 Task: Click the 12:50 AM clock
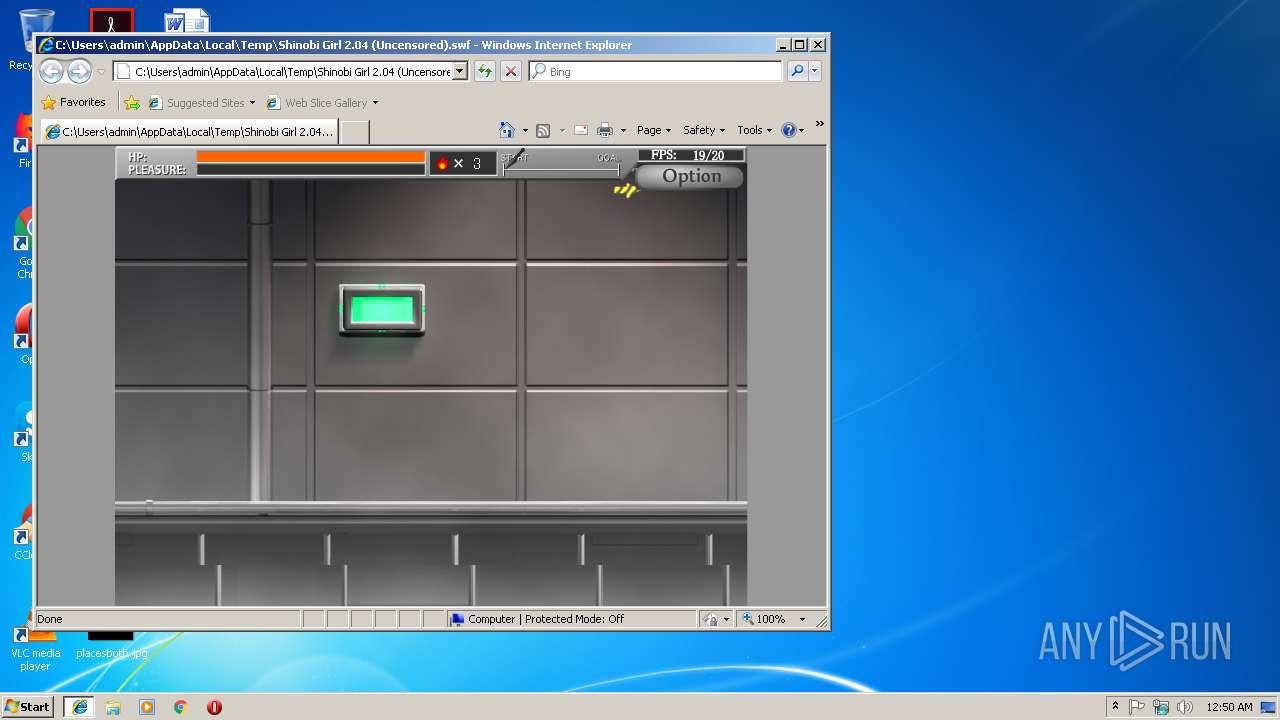tap(1229, 707)
